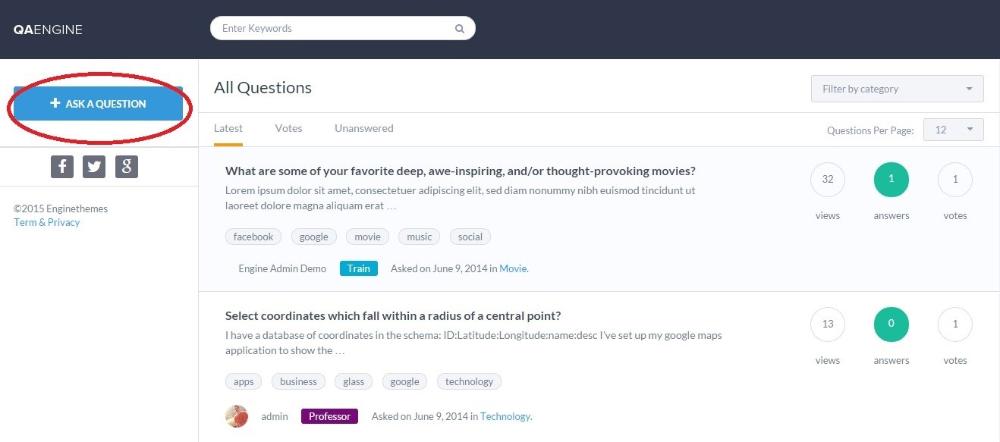Click the admin user avatar

coord(237,416)
